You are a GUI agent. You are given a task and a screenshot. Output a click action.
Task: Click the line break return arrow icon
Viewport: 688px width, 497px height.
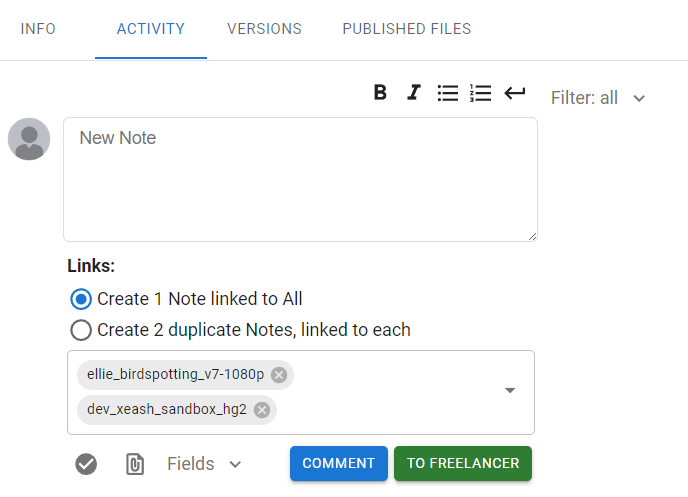(515, 93)
